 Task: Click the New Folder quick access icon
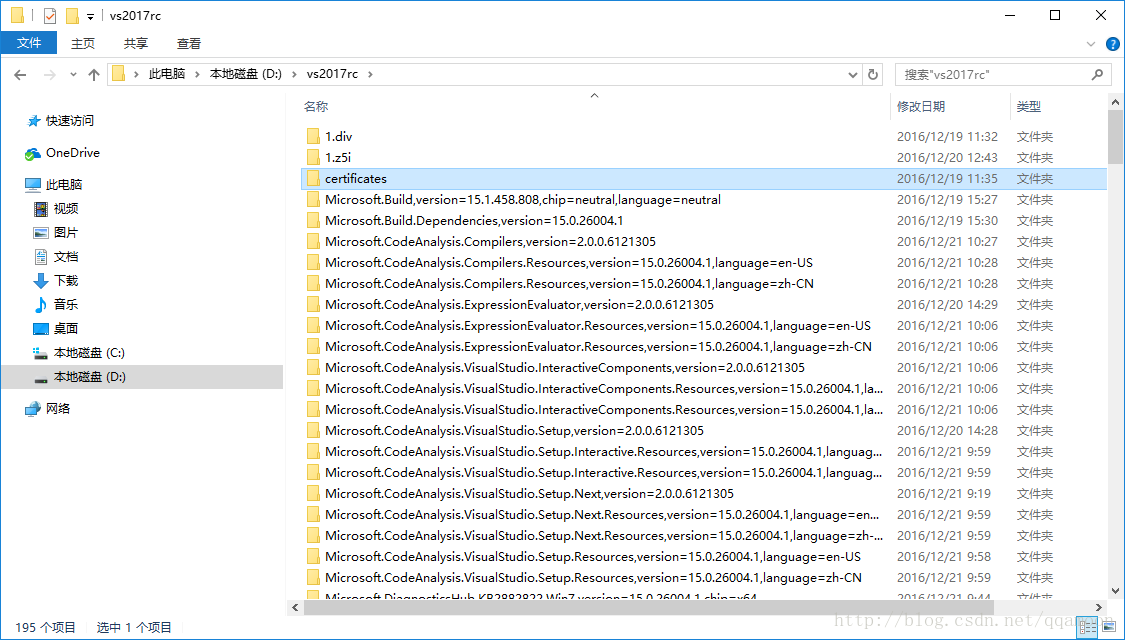[x=72, y=15]
